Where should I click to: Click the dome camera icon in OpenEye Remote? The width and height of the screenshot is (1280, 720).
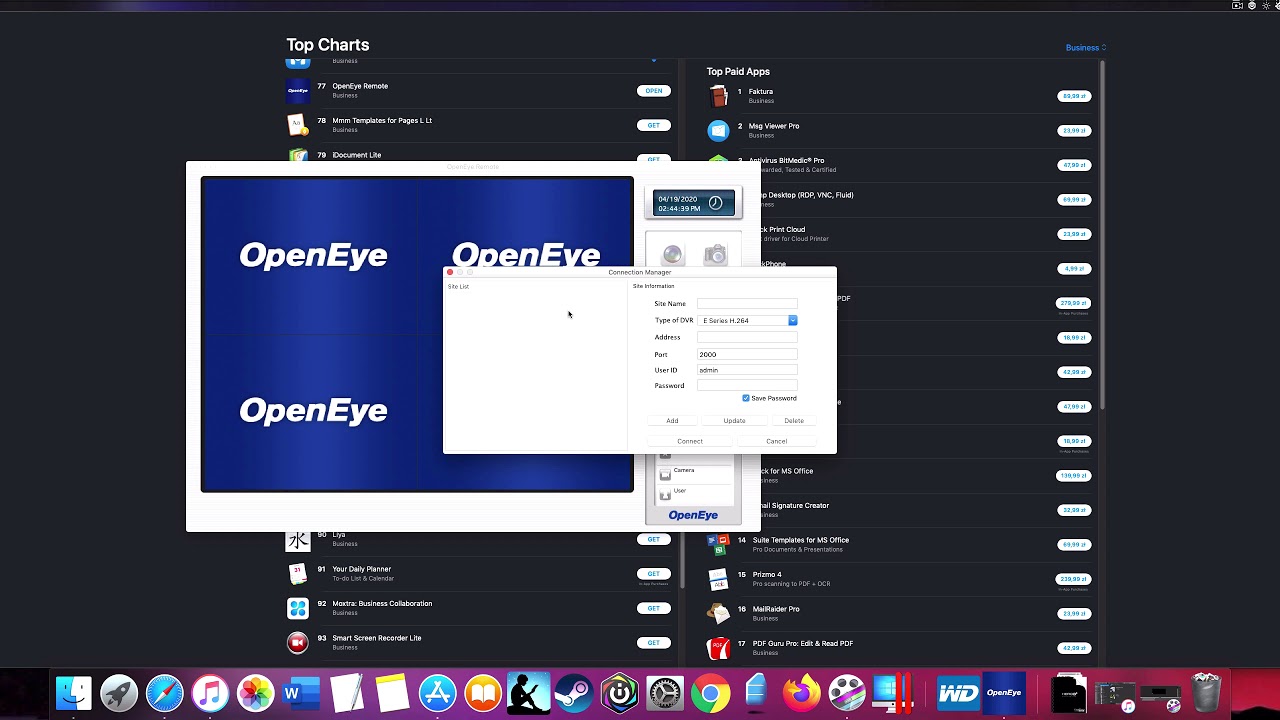(x=672, y=255)
